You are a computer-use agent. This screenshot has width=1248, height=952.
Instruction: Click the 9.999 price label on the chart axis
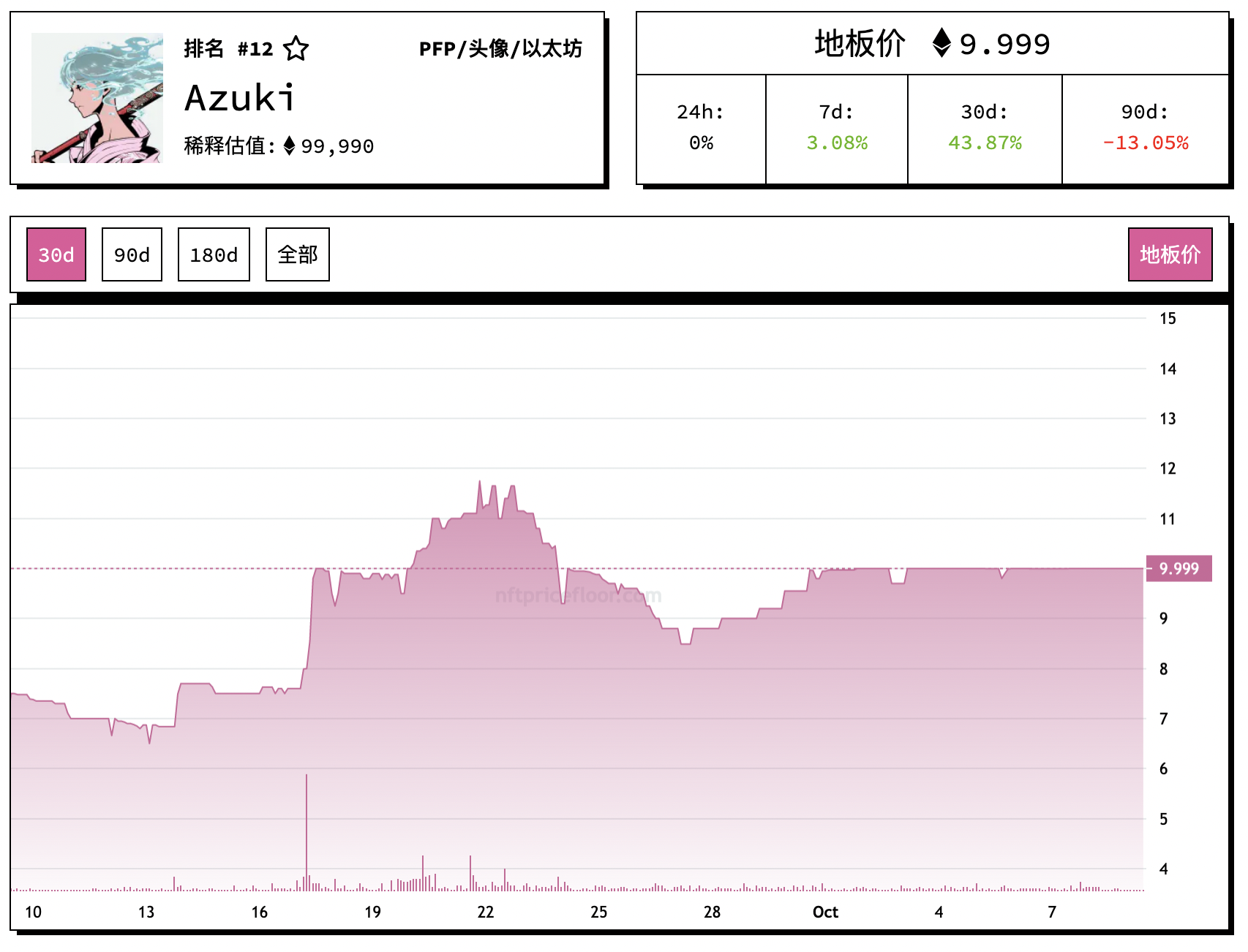[1179, 569]
